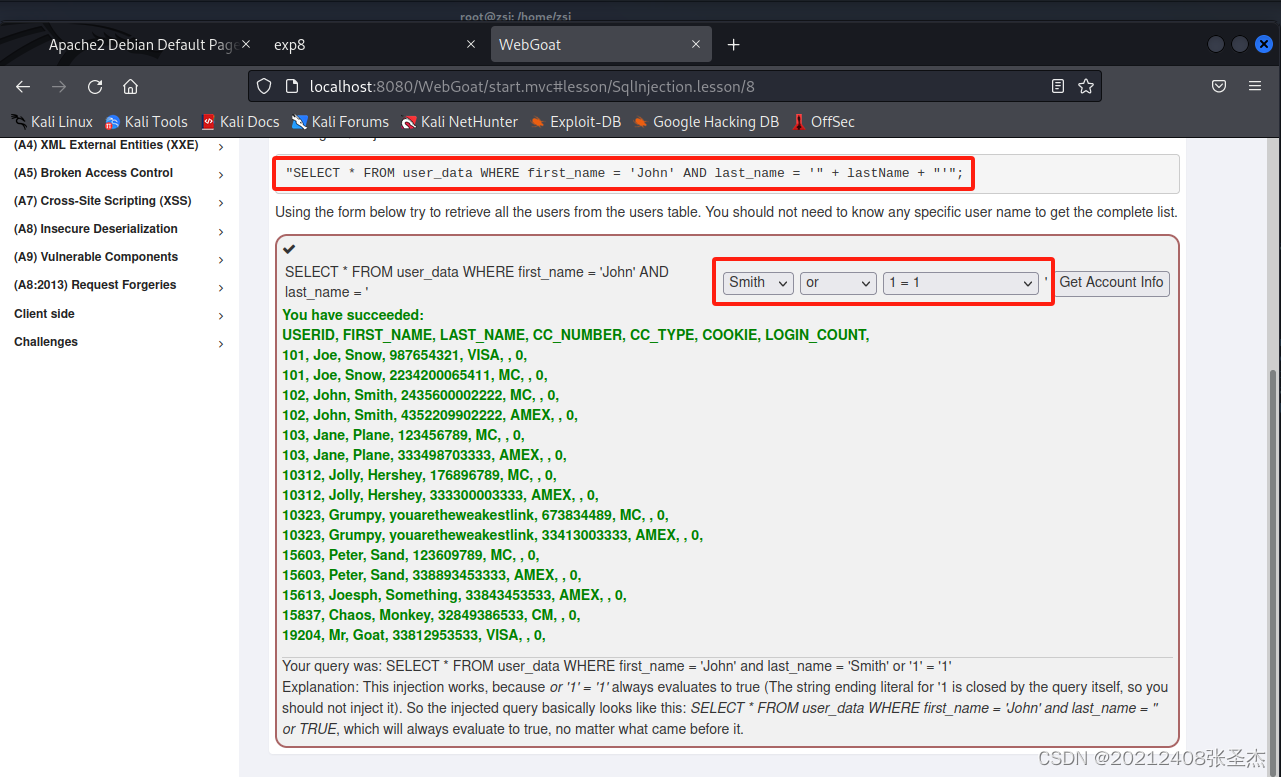Open the OffSec bookmark
This screenshot has height=777, width=1281.
(x=824, y=122)
